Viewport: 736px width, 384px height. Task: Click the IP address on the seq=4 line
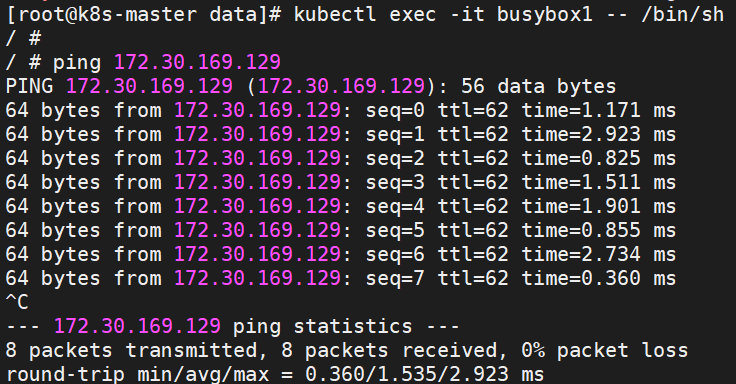coord(257,206)
